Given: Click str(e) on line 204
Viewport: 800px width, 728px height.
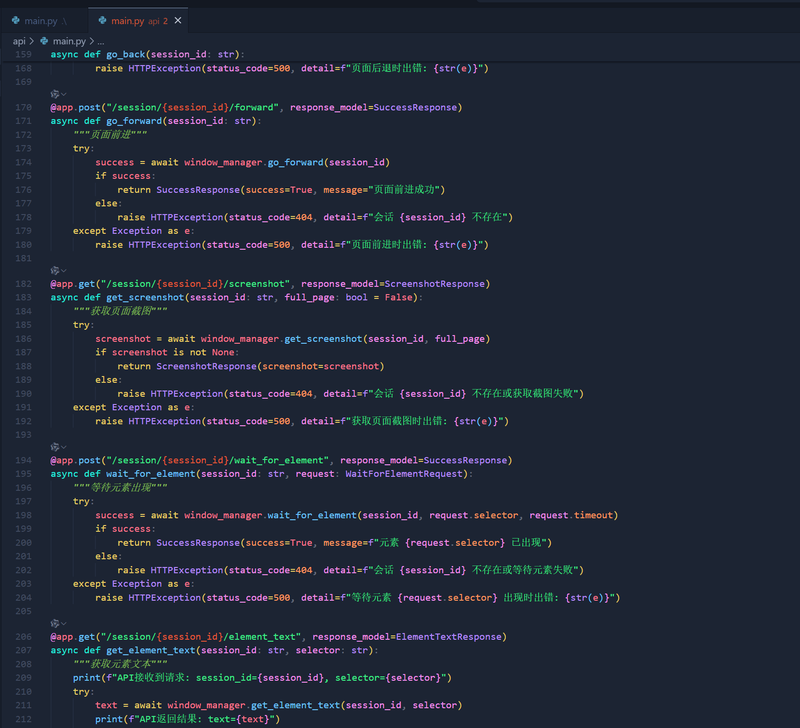Looking at the screenshot, I should point(586,598).
